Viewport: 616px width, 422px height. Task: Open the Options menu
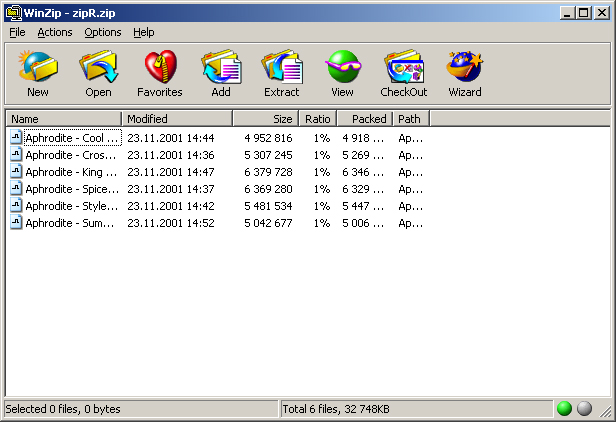tap(103, 32)
